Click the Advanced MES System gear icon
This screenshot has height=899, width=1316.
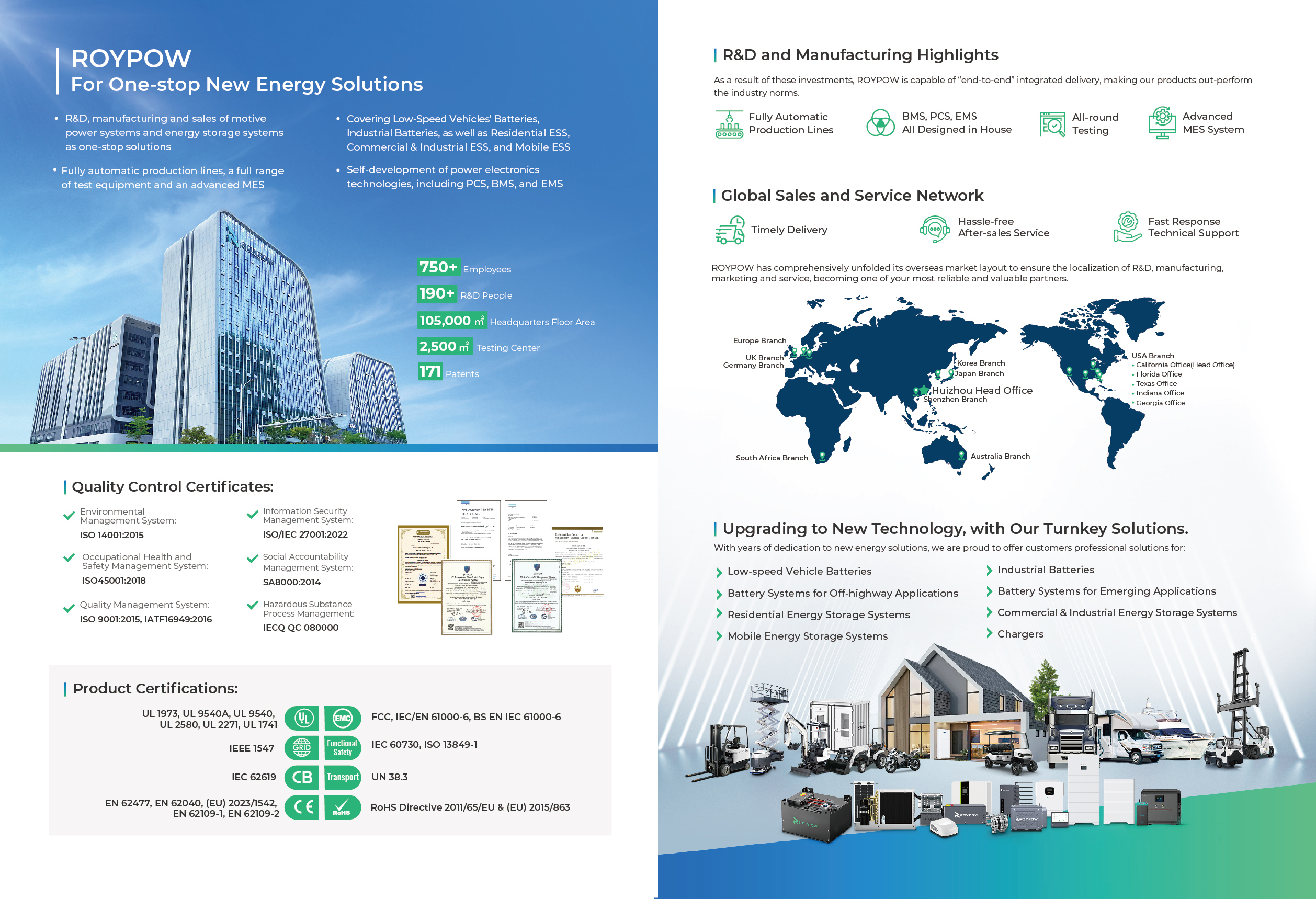pos(1162,123)
